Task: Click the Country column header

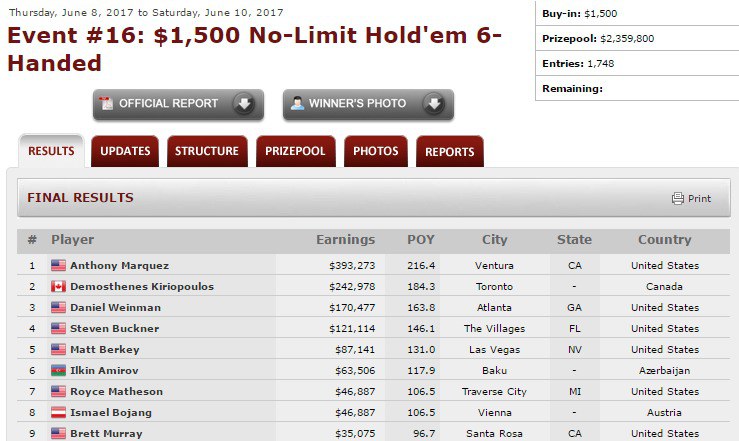Action: 664,240
